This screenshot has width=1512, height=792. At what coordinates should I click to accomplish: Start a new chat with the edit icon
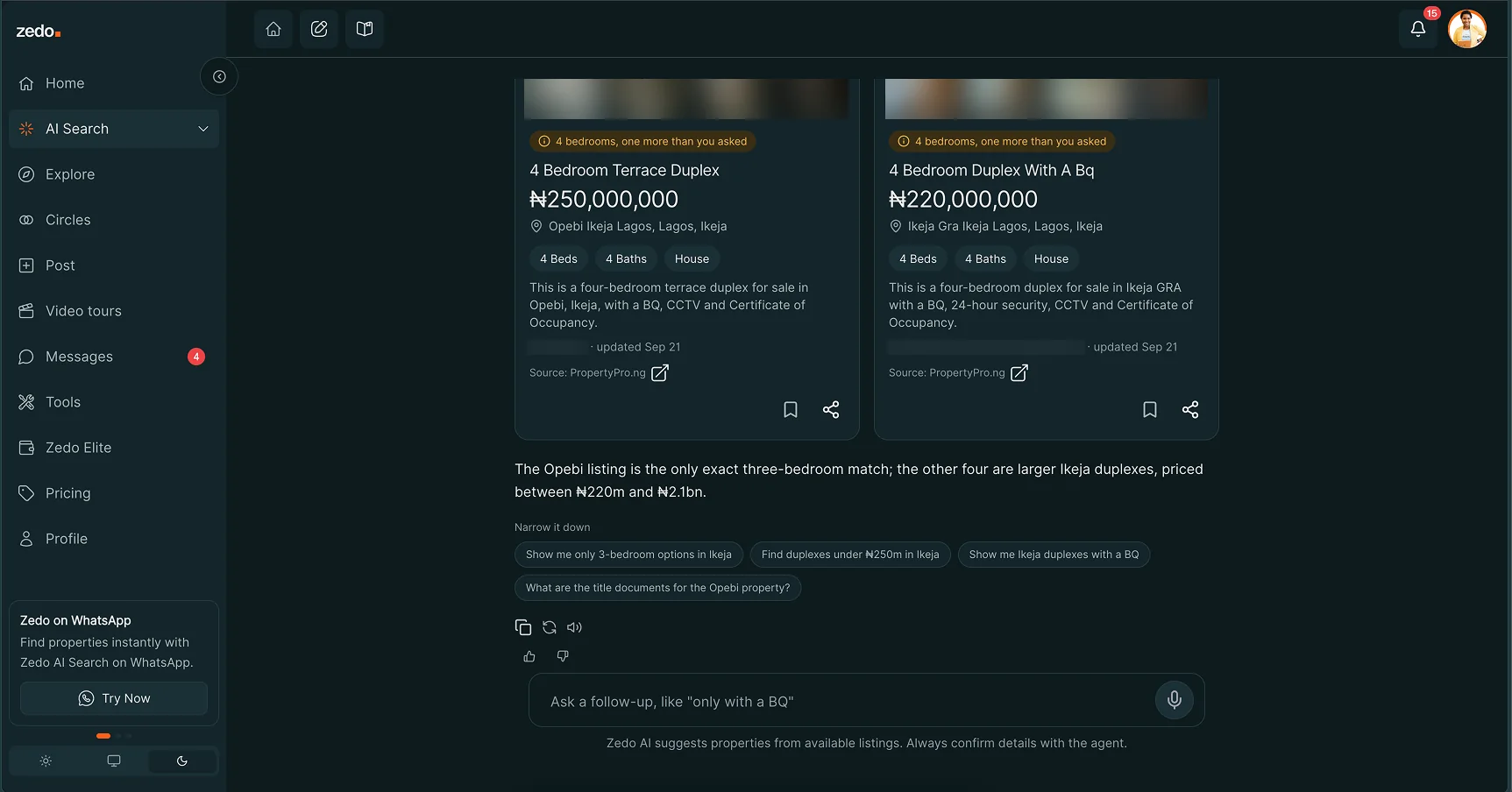tap(319, 29)
